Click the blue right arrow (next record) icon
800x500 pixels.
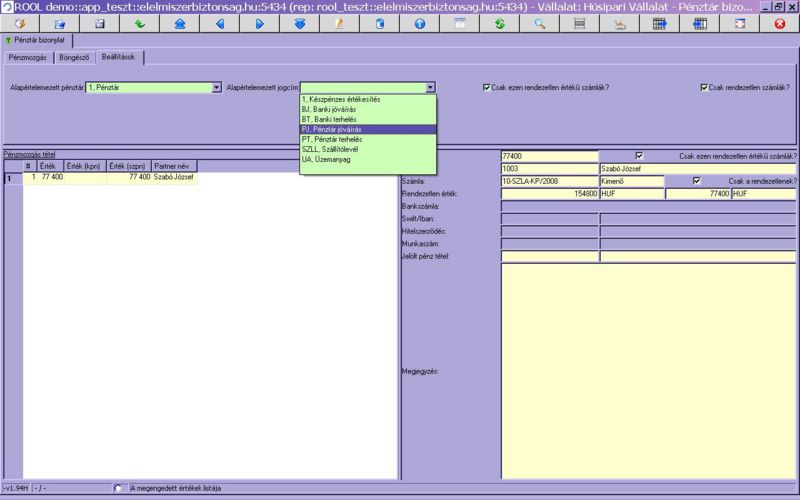(x=259, y=22)
